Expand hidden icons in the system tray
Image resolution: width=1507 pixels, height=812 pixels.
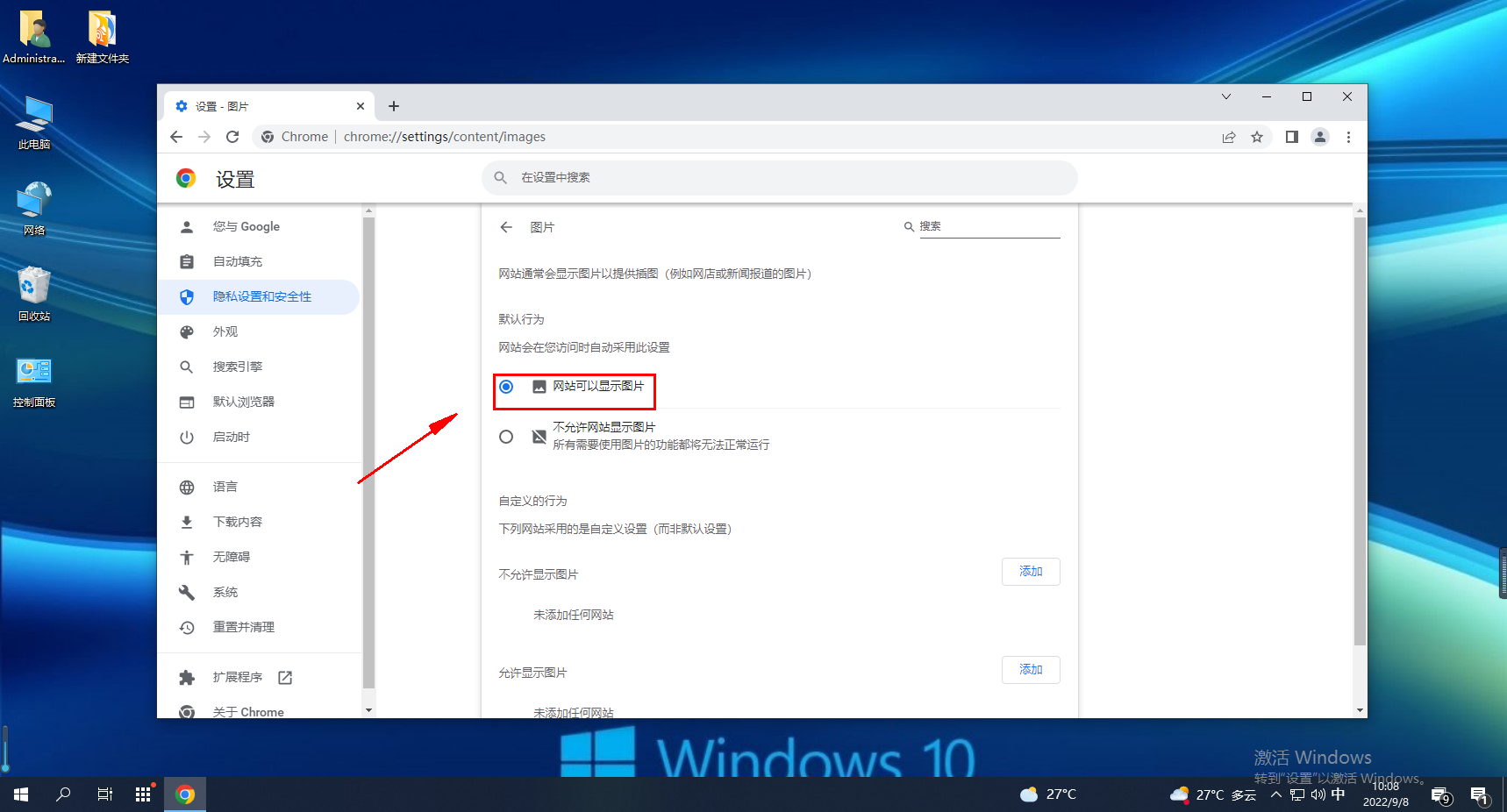[1275, 794]
